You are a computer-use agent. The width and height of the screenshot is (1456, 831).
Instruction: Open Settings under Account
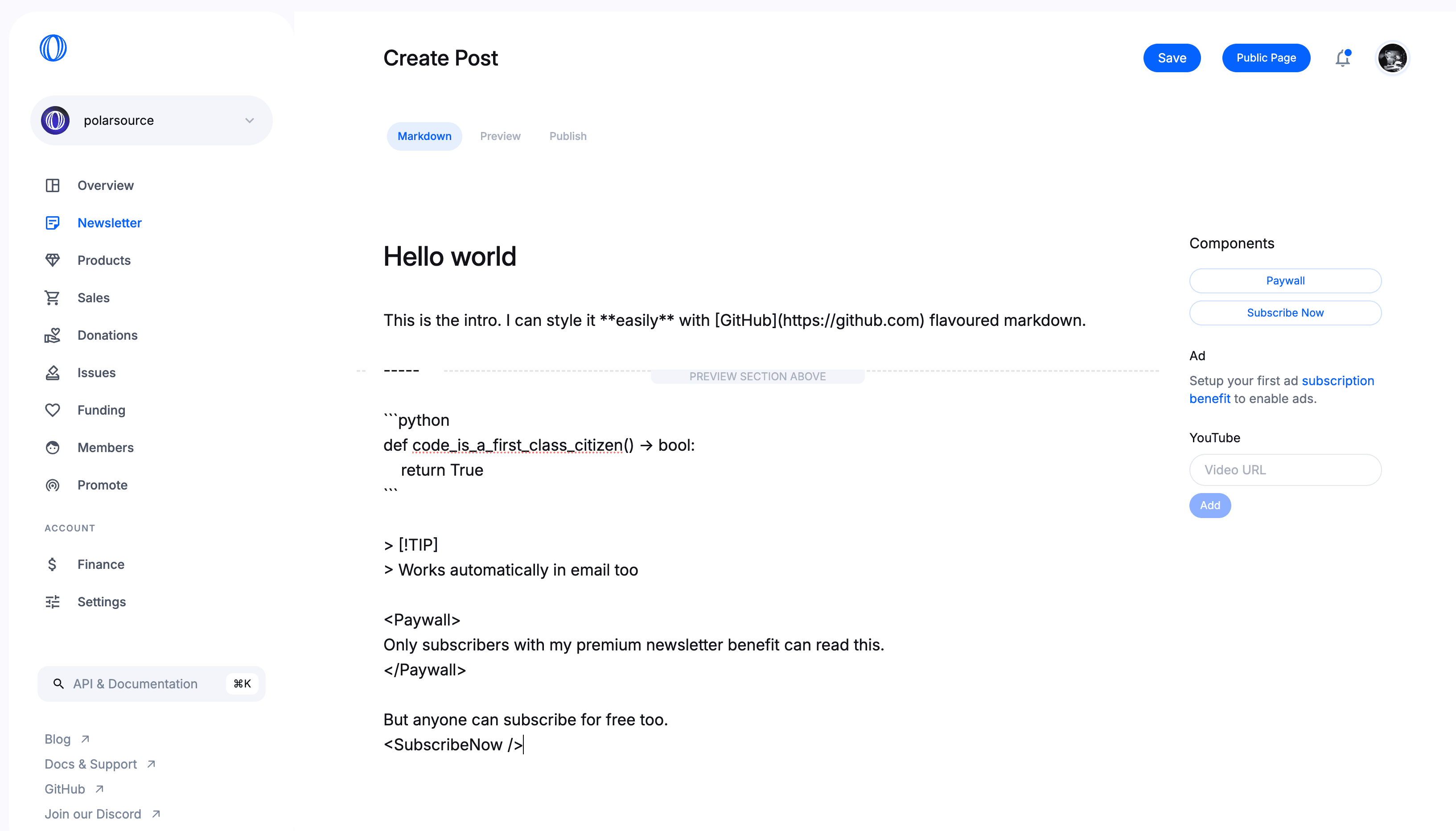(x=102, y=601)
